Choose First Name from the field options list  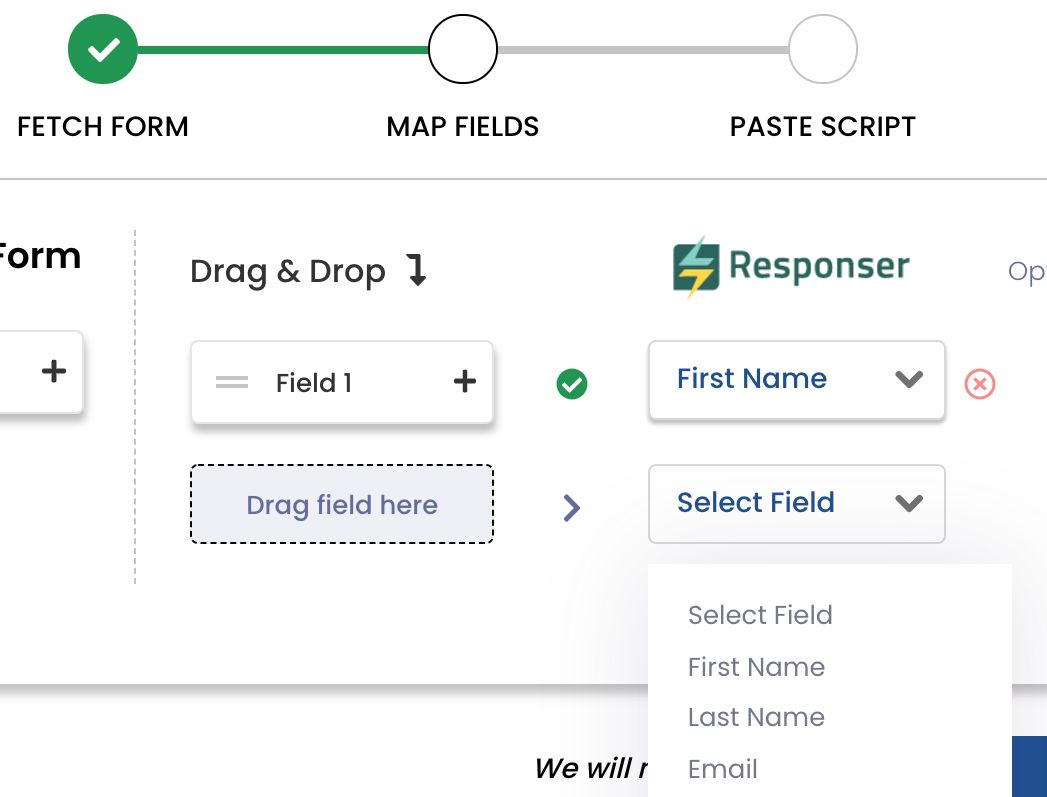click(756, 667)
